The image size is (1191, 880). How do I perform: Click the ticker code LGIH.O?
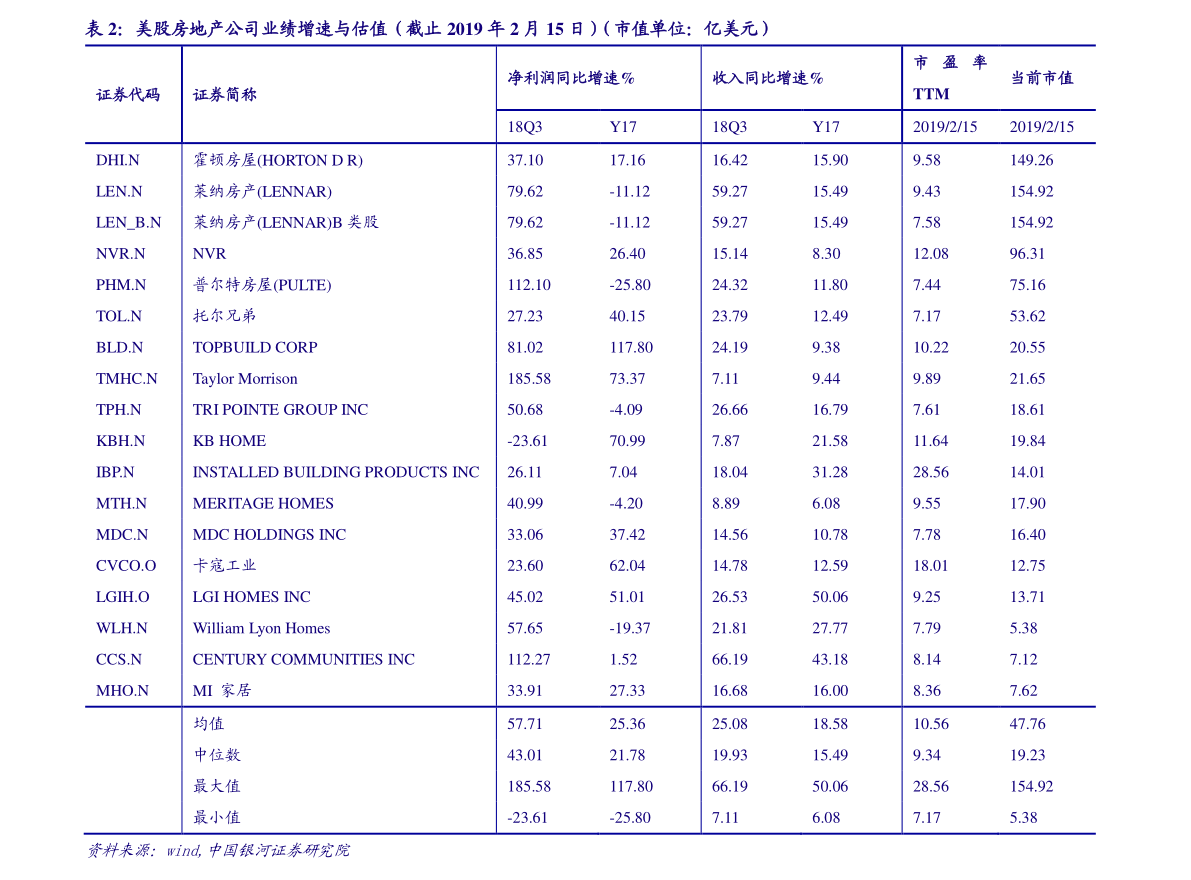[123, 596]
